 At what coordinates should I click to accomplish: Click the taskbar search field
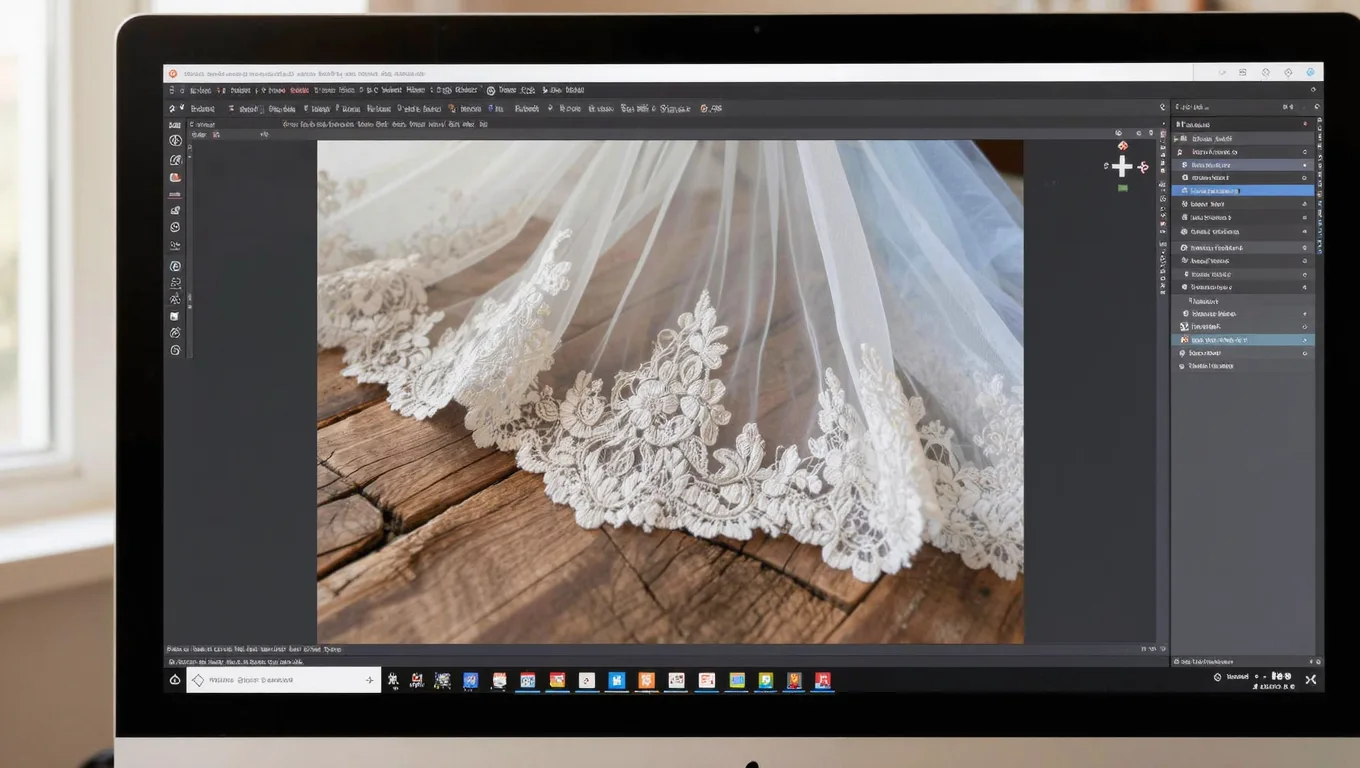click(x=283, y=680)
